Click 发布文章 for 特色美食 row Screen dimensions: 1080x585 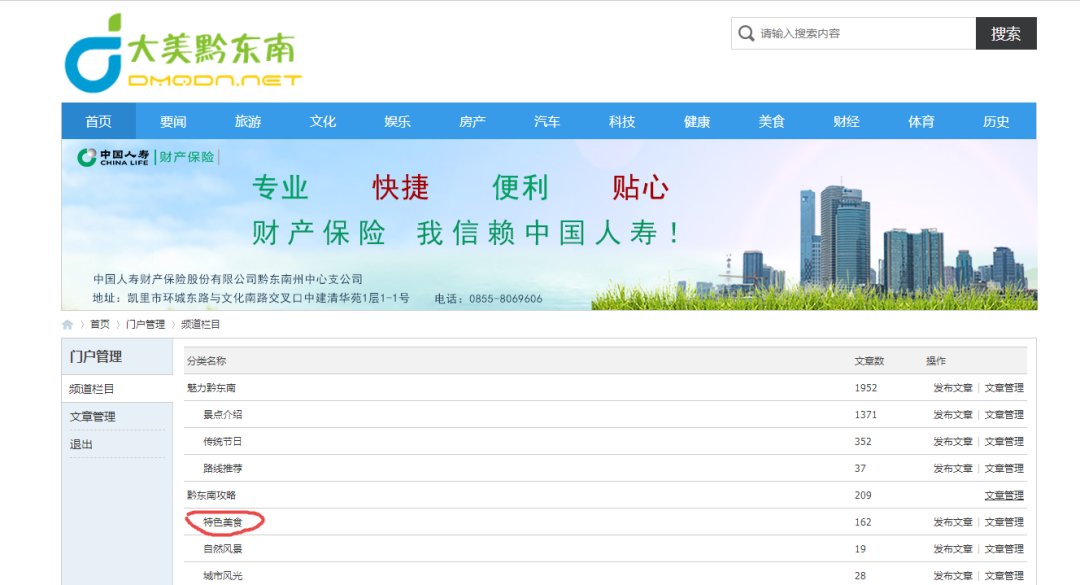[953, 522]
